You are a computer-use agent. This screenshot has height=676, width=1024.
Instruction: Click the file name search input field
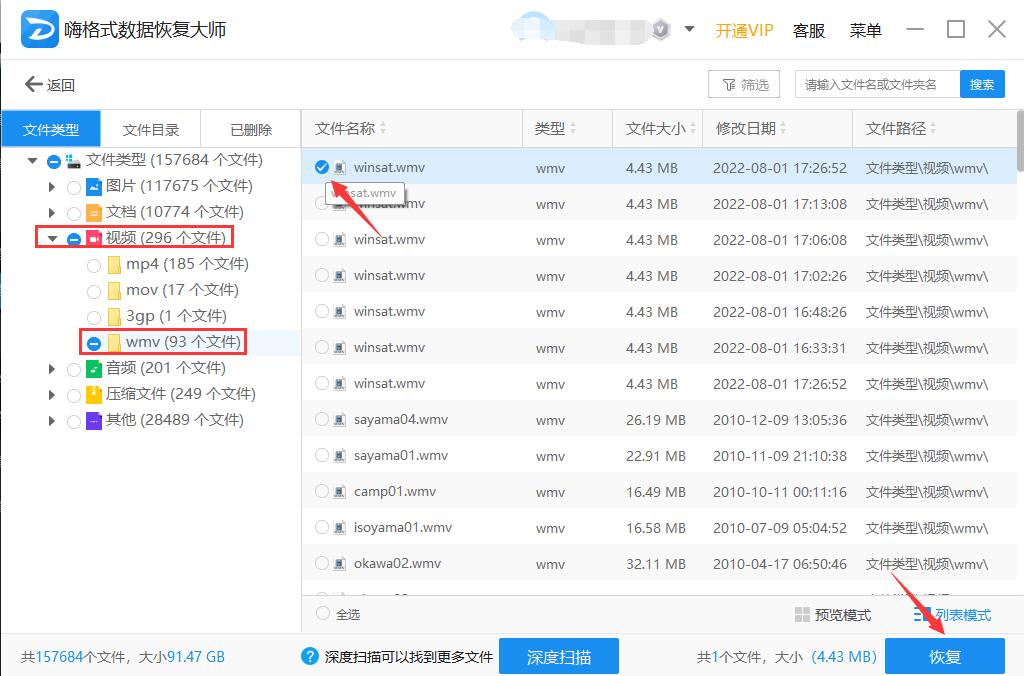878,84
